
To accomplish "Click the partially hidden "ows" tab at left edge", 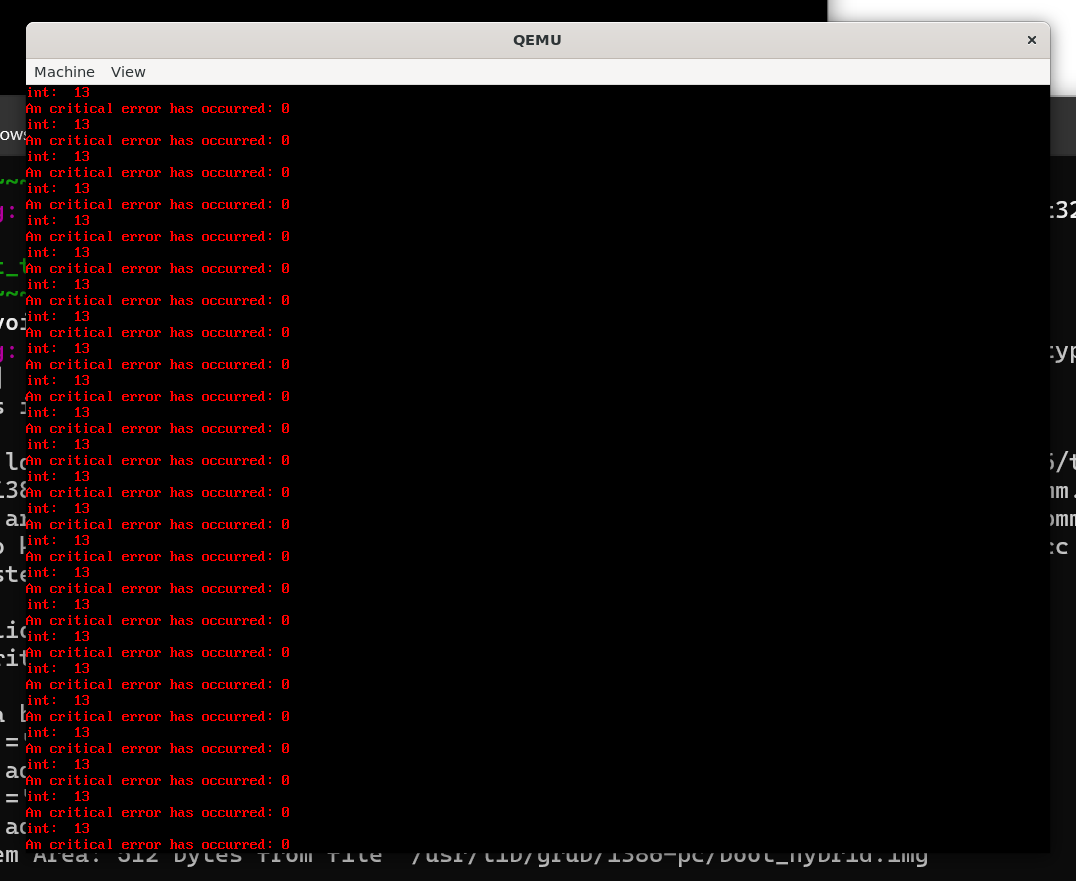I will (12, 134).
